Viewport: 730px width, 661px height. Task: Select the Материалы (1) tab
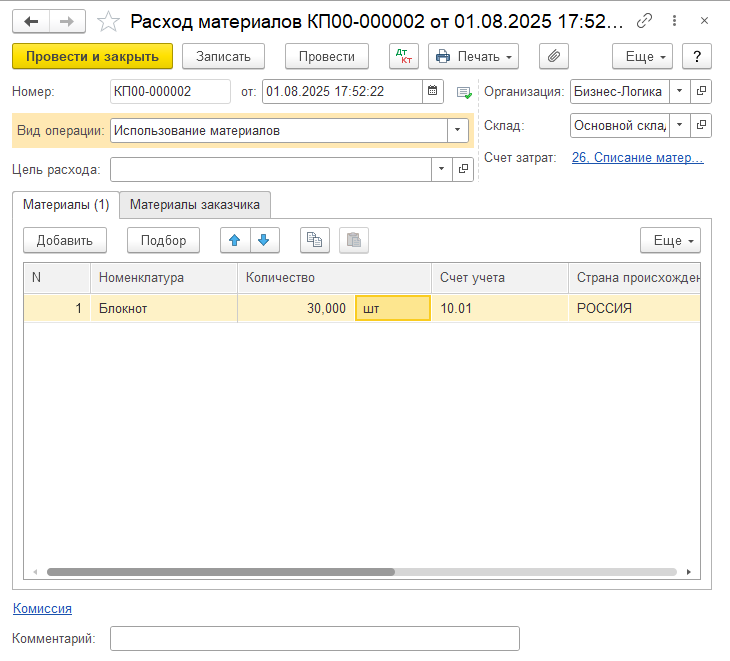tap(66, 204)
